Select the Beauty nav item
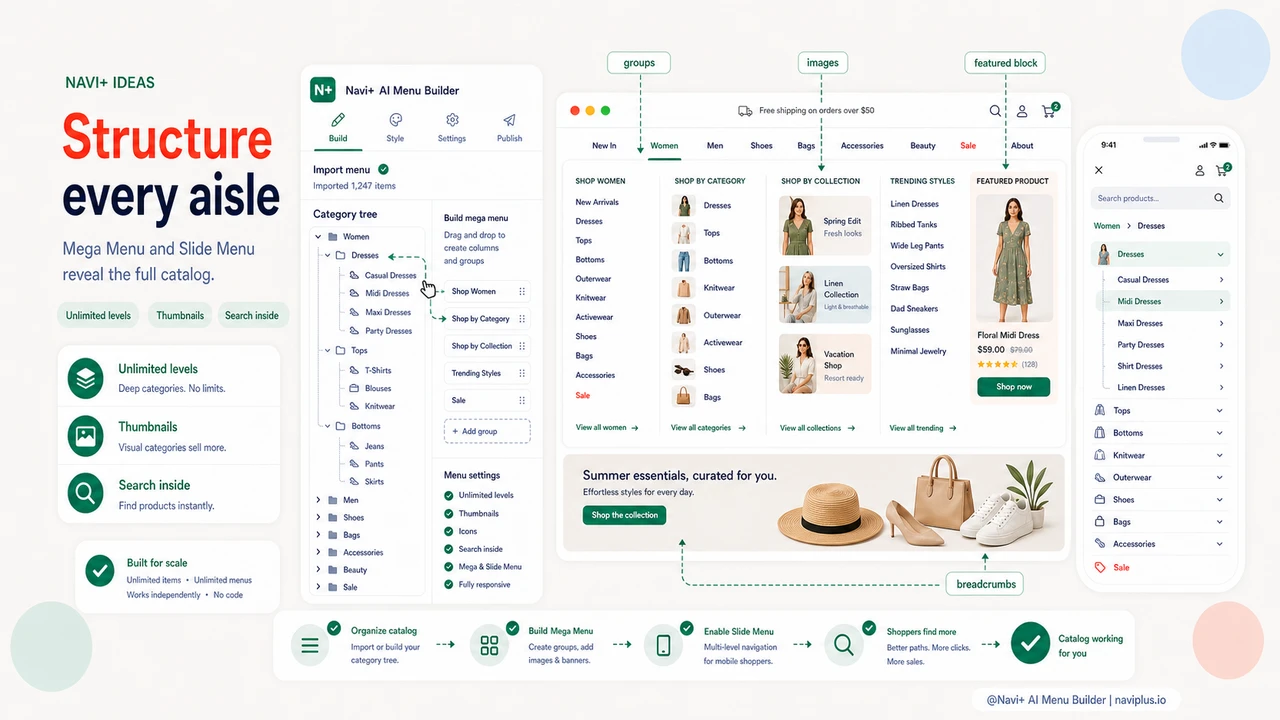The image size is (1280, 720). point(923,146)
